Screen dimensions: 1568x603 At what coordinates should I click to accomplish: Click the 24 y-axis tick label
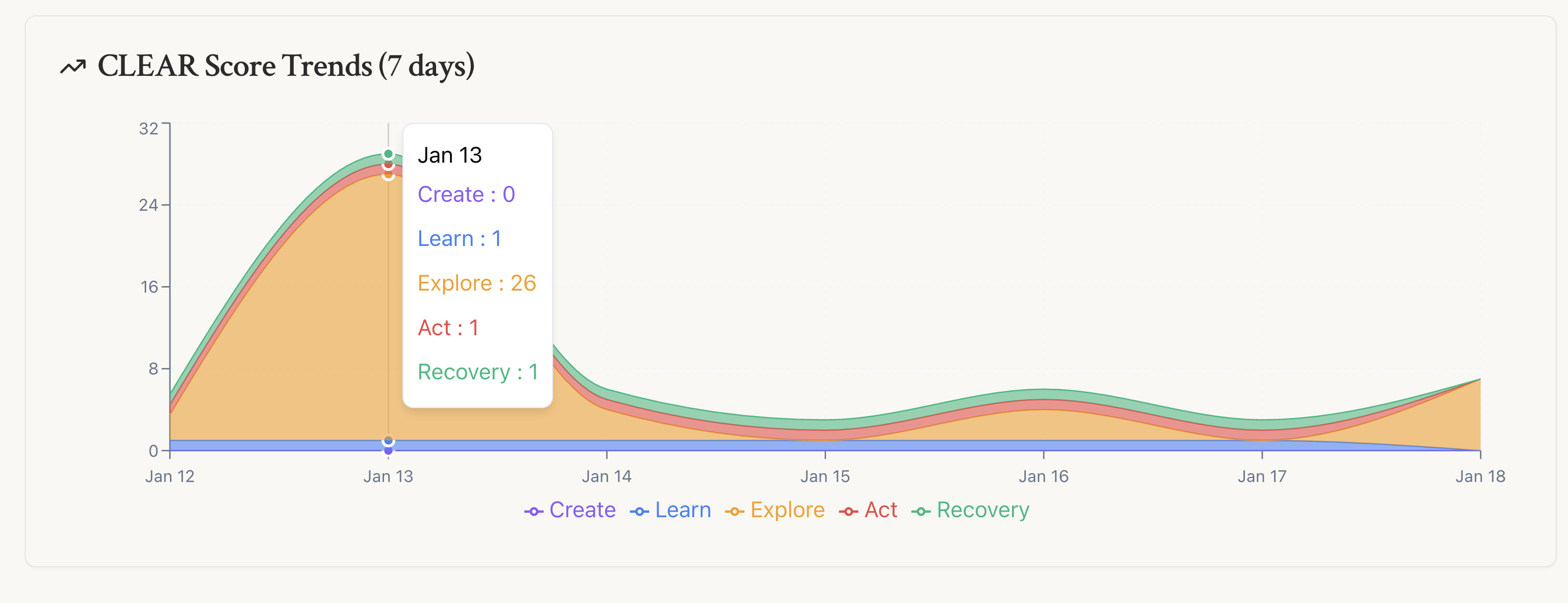[x=149, y=205]
